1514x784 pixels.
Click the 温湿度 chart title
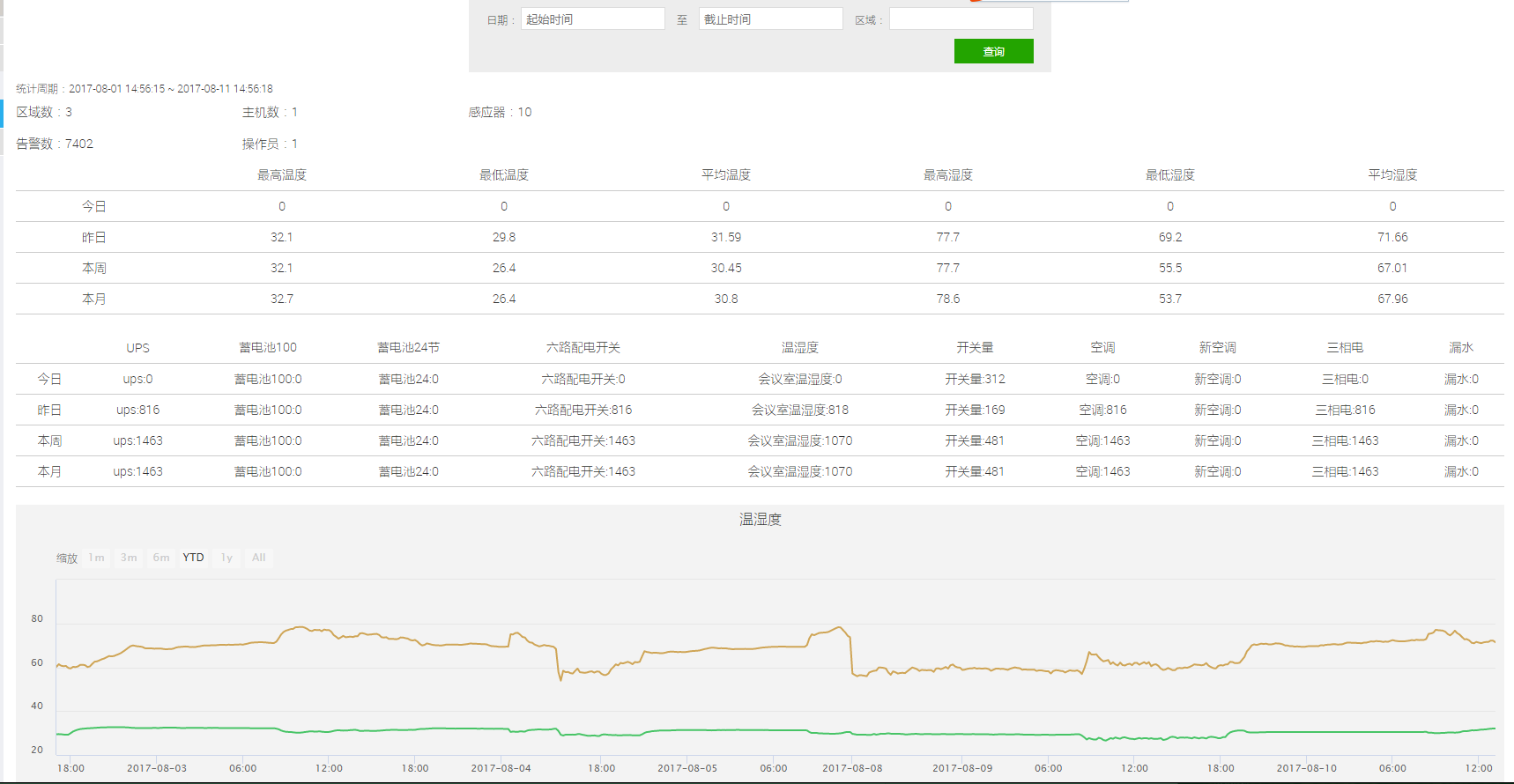coord(760,520)
